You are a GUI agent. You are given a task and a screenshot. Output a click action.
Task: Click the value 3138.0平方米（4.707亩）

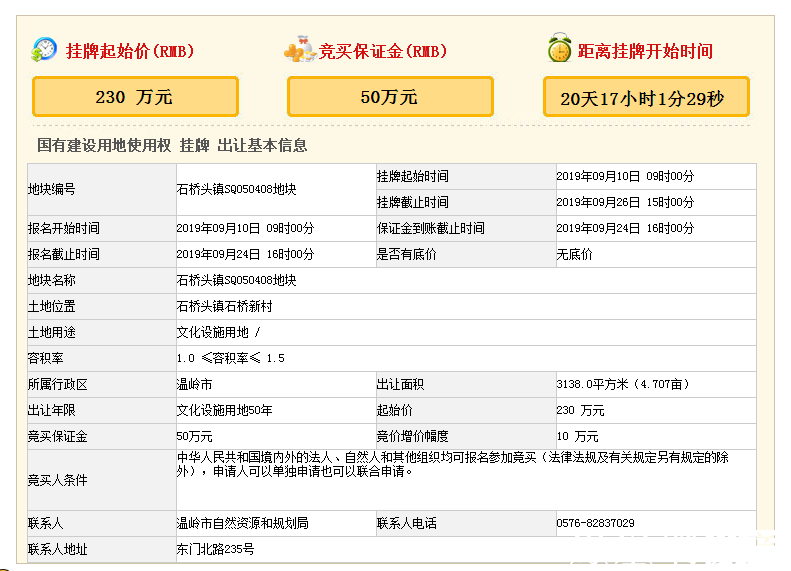[x=623, y=384]
